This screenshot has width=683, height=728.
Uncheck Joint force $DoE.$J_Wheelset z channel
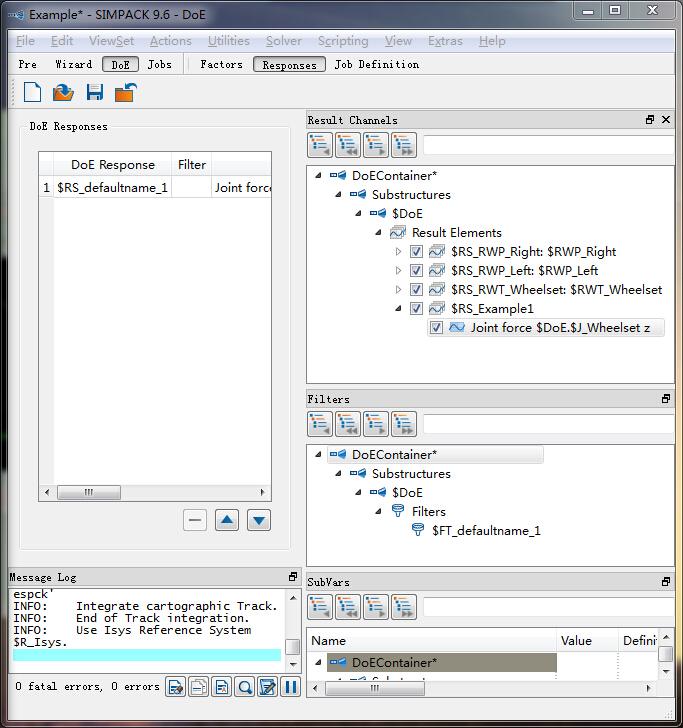click(436, 328)
